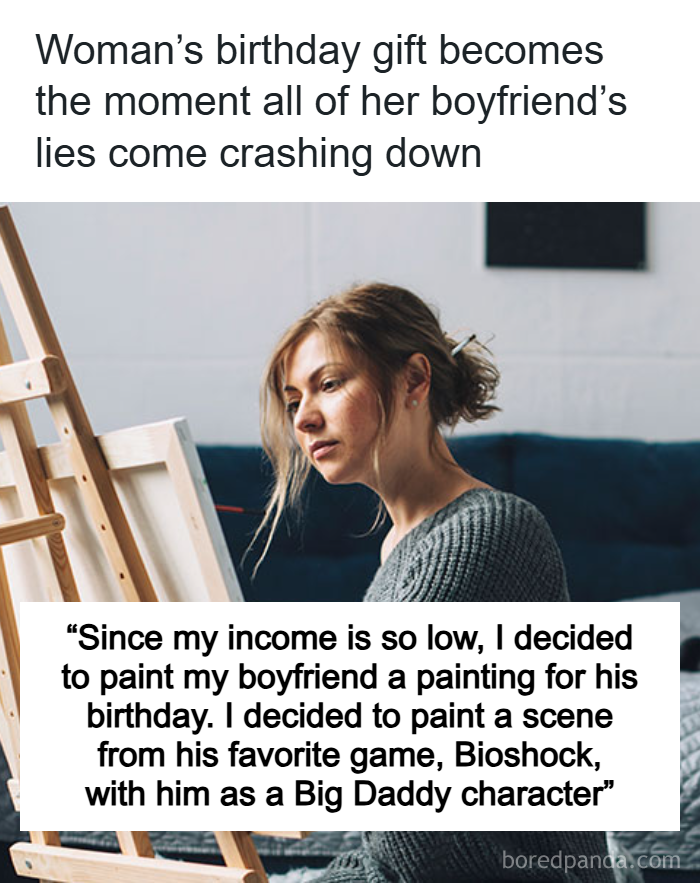Click the headline about woman's birthday gift

coord(331,101)
